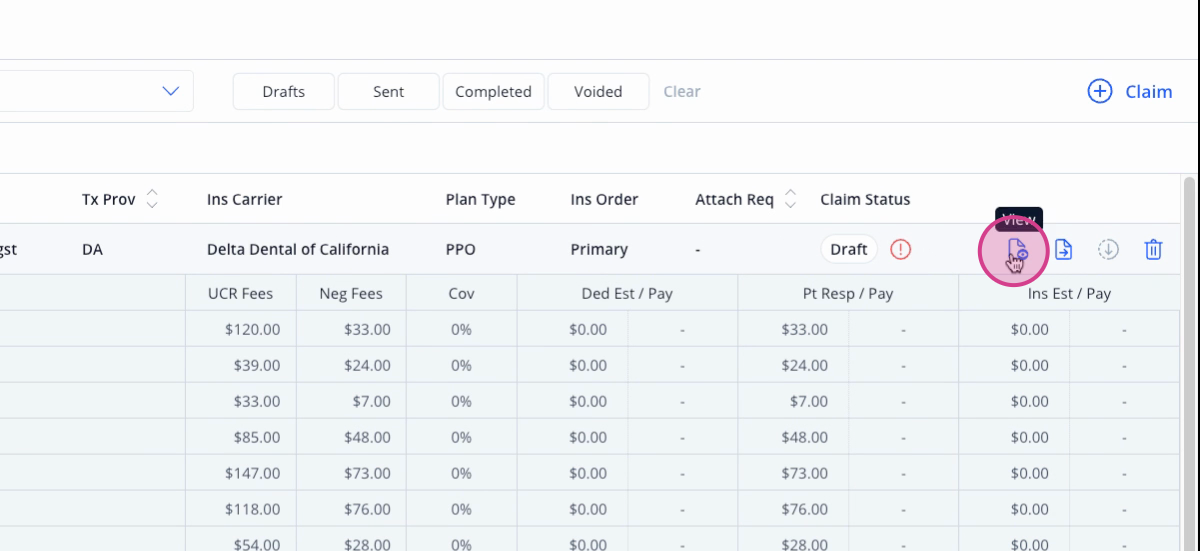The width and height of the screenshot is (1200, 551).
Task: Click the plus circle icon beside Claim
Action: 1099,91
